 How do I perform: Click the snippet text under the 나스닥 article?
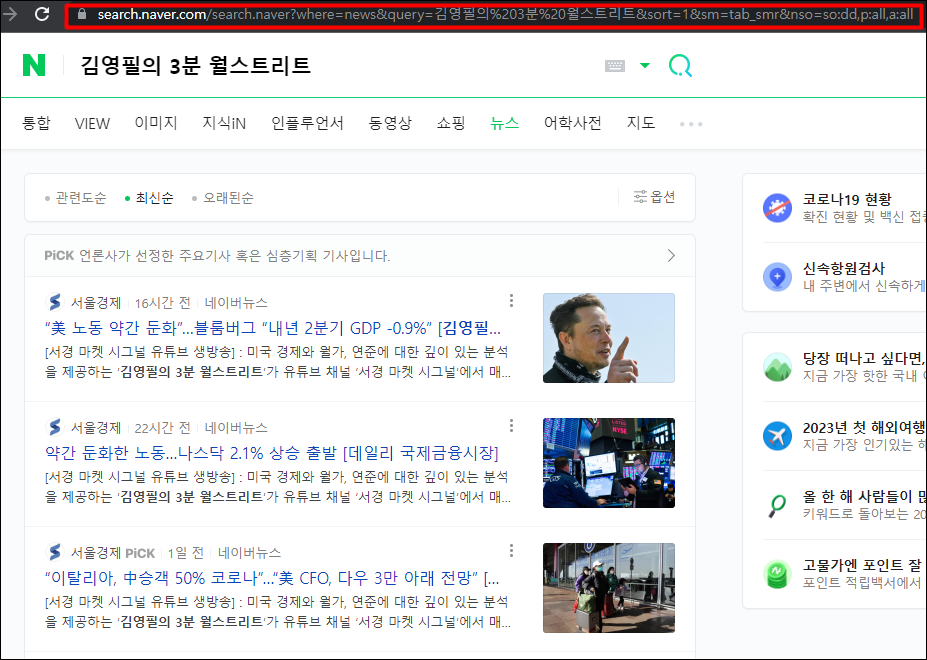[278, 487]
